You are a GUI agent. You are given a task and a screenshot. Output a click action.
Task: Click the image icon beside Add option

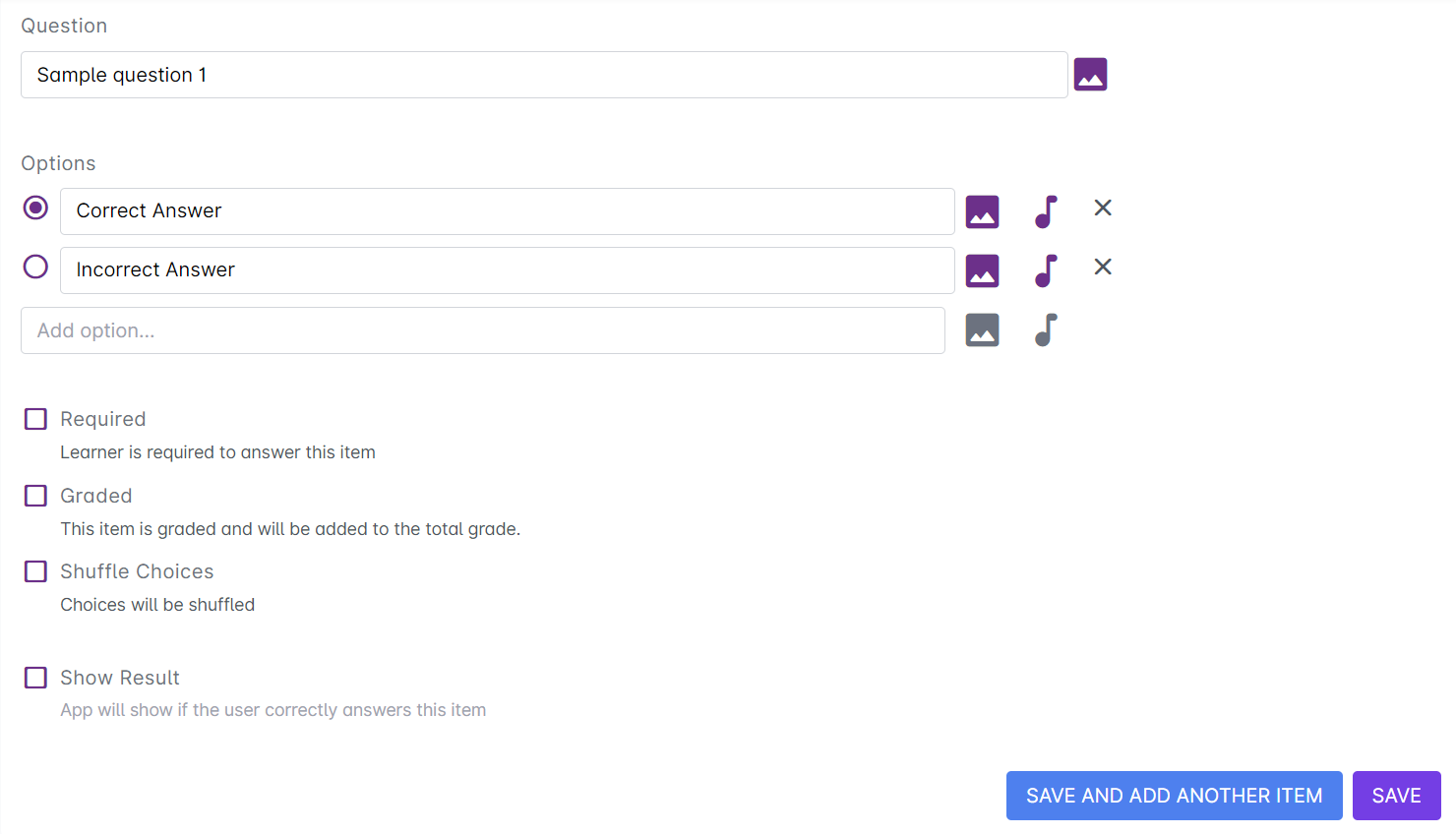(982, 330)
